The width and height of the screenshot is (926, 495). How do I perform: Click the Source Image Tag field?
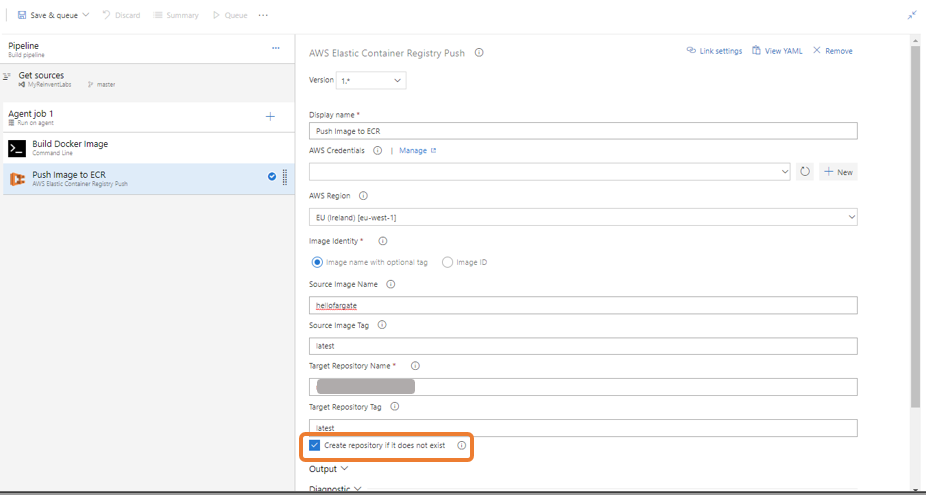(x=583, y=346)
